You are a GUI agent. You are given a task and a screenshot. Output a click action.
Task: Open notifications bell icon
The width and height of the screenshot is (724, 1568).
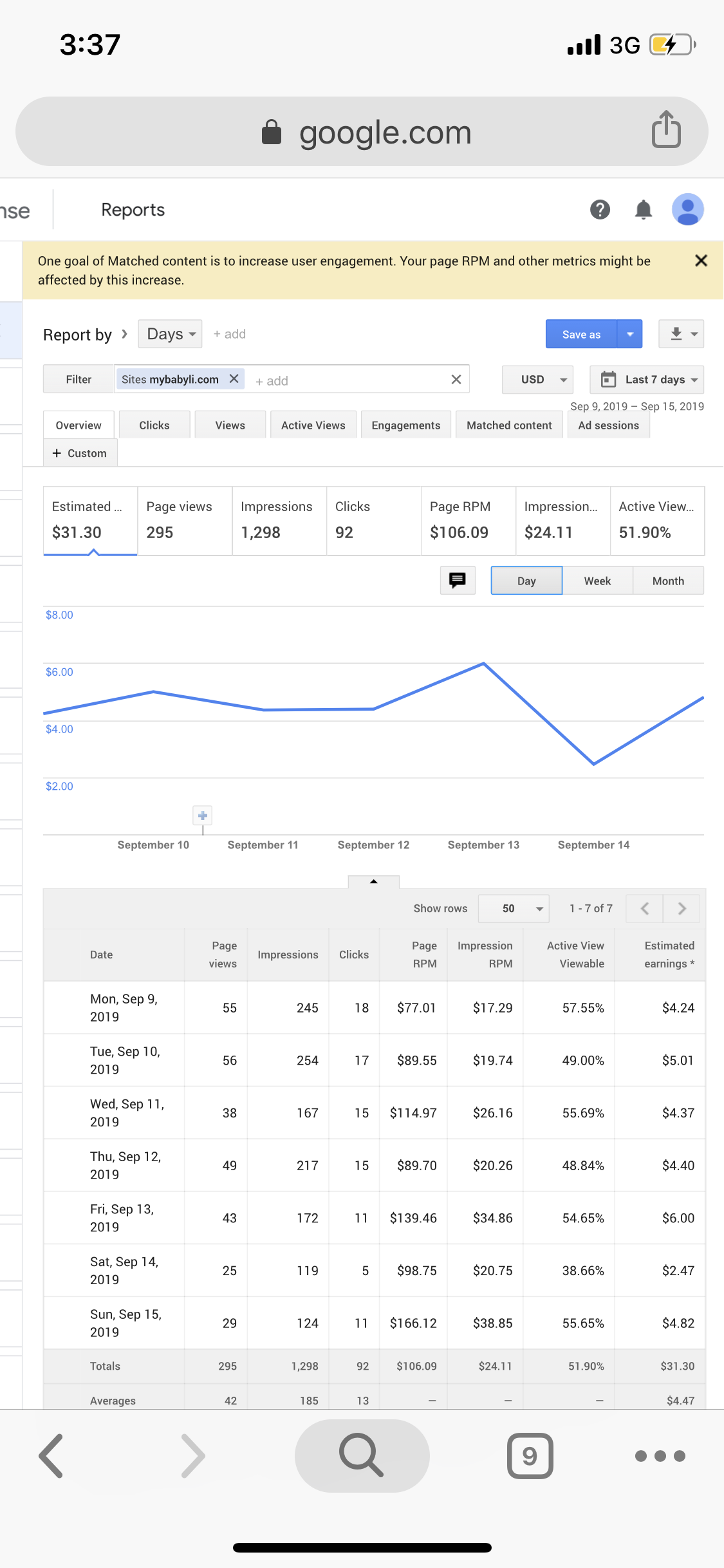point(643,210)
